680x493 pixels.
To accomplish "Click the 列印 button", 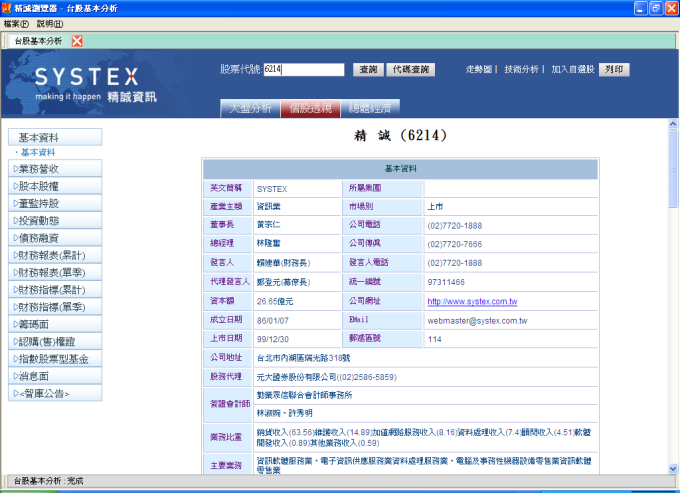I will pos(614,69).
